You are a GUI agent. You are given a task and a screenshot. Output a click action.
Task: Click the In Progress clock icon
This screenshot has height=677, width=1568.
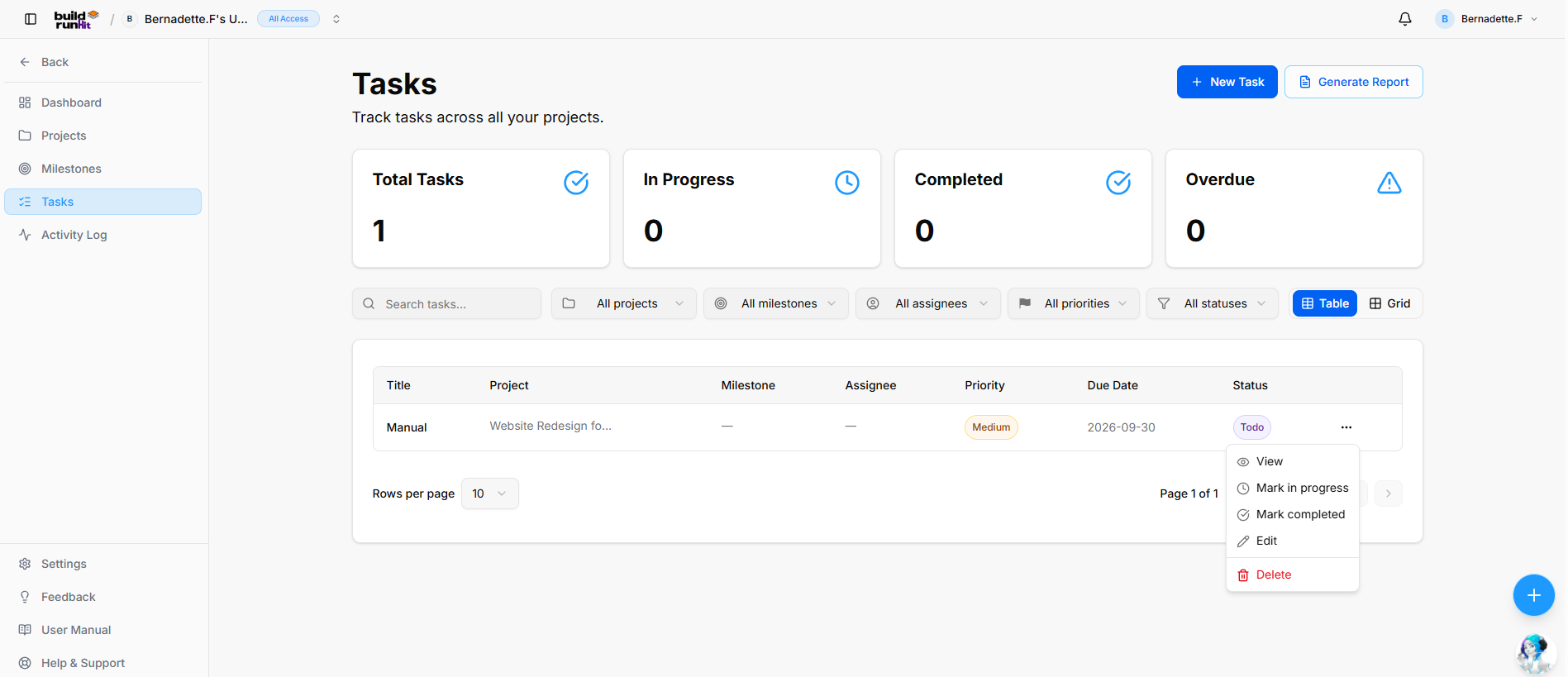847,183
